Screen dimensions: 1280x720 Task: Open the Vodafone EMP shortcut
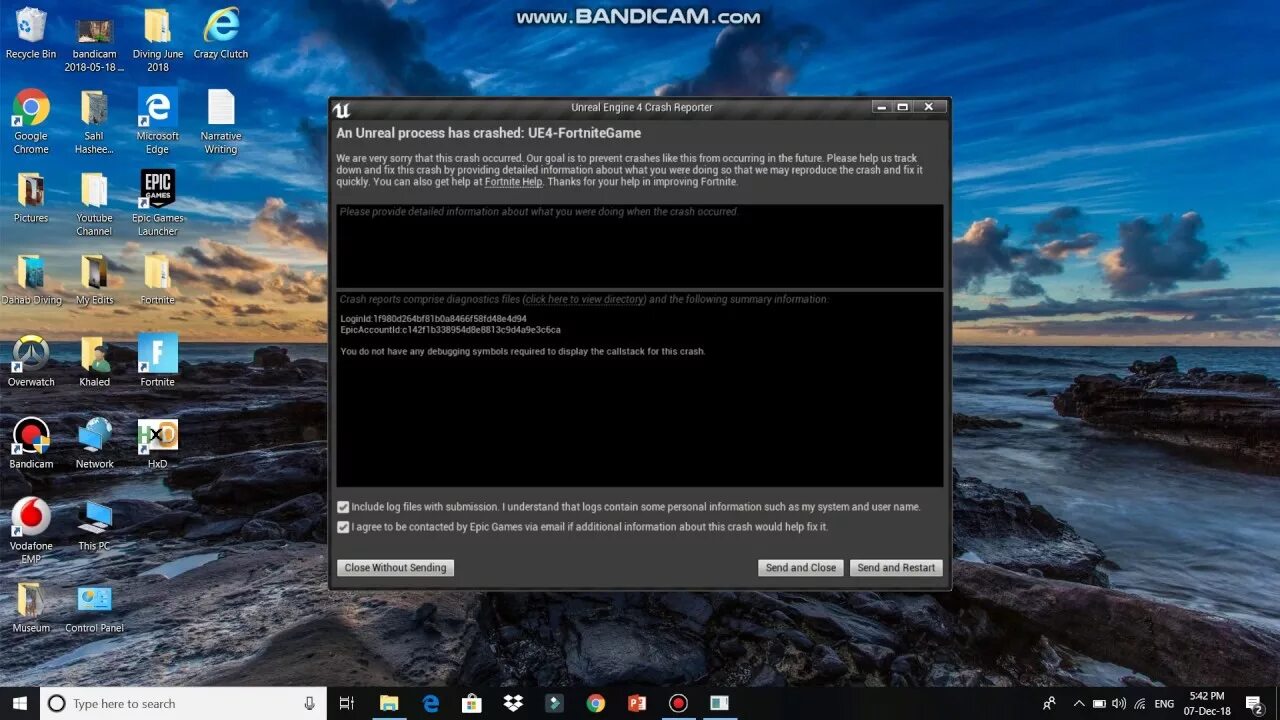click(x=31, y=532)
